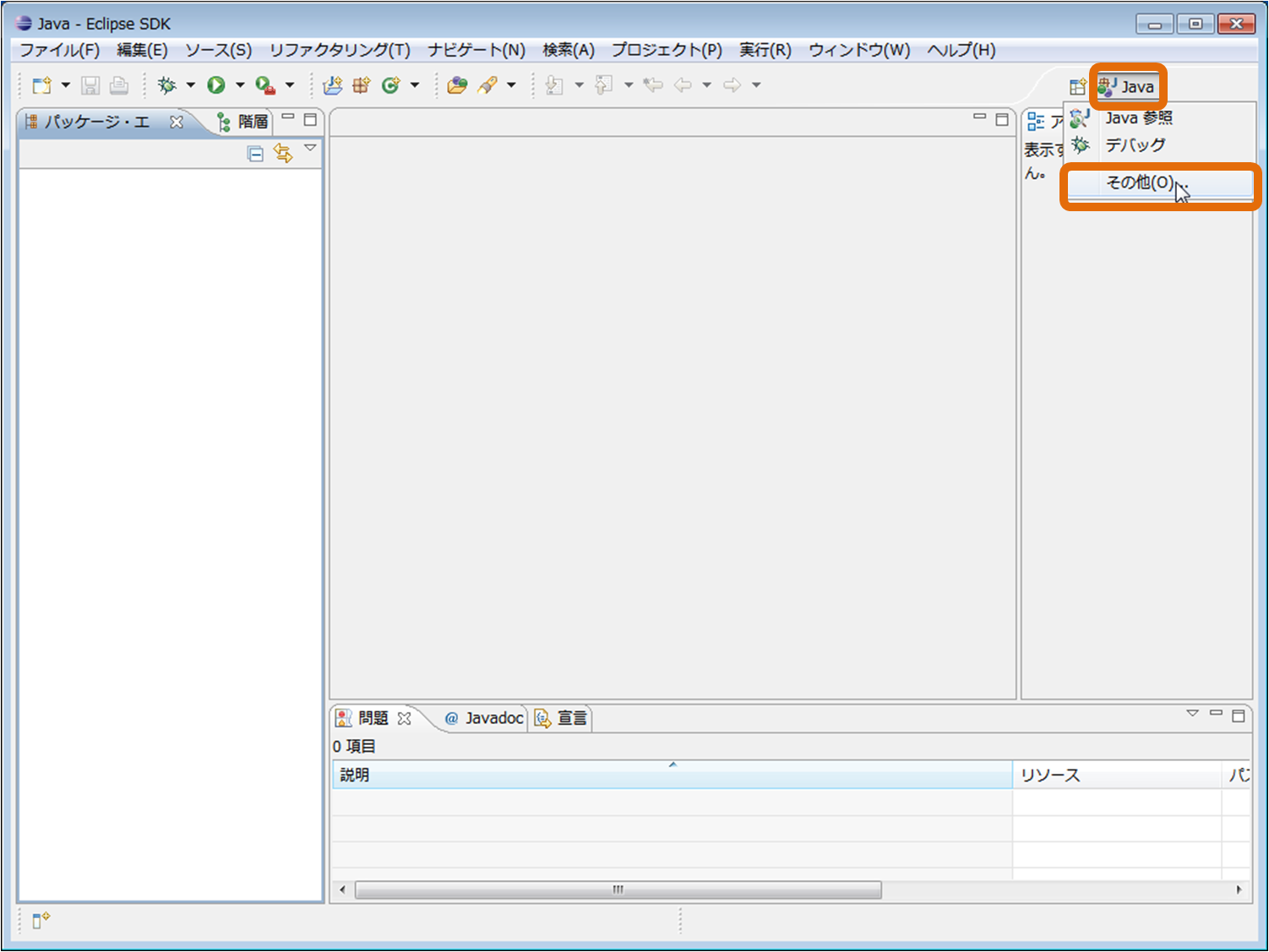The width and height of the screenshot is (1269, 952).
Task: Close the パッケージ・エ tab
Action: tap(177, 122)
